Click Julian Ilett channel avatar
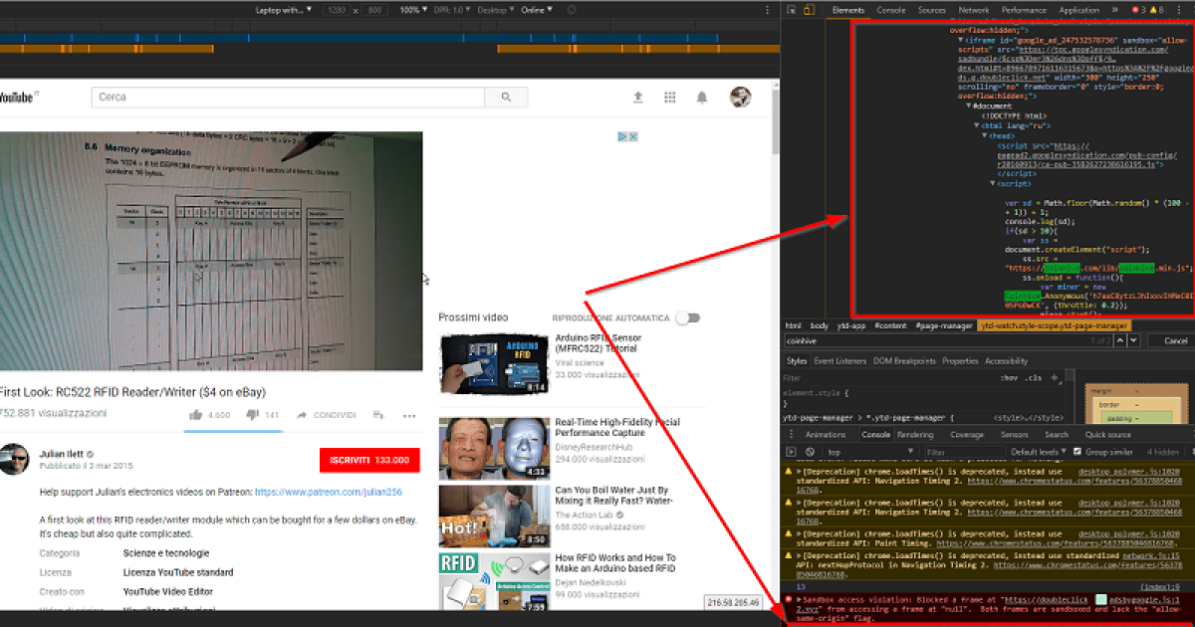Screen dimensions: 1195x627 pos(14,459)
